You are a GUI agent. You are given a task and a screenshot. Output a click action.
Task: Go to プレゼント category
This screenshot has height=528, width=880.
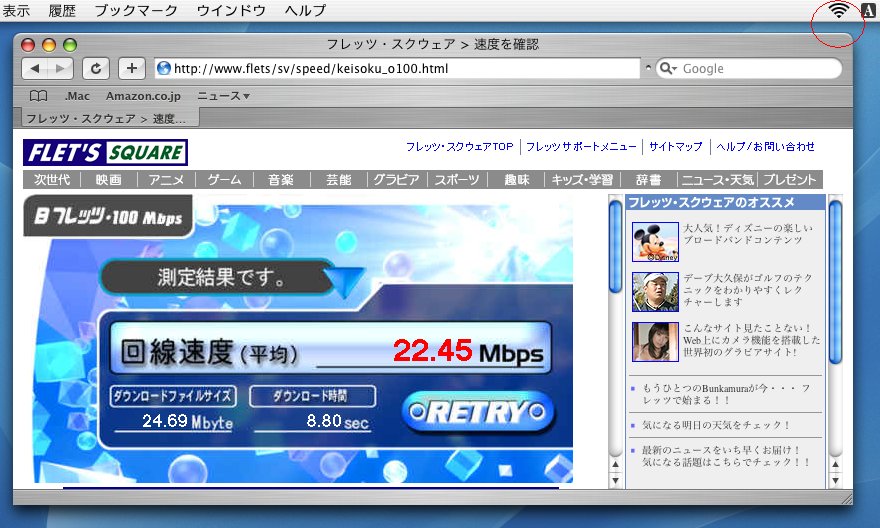coord(789,180)
